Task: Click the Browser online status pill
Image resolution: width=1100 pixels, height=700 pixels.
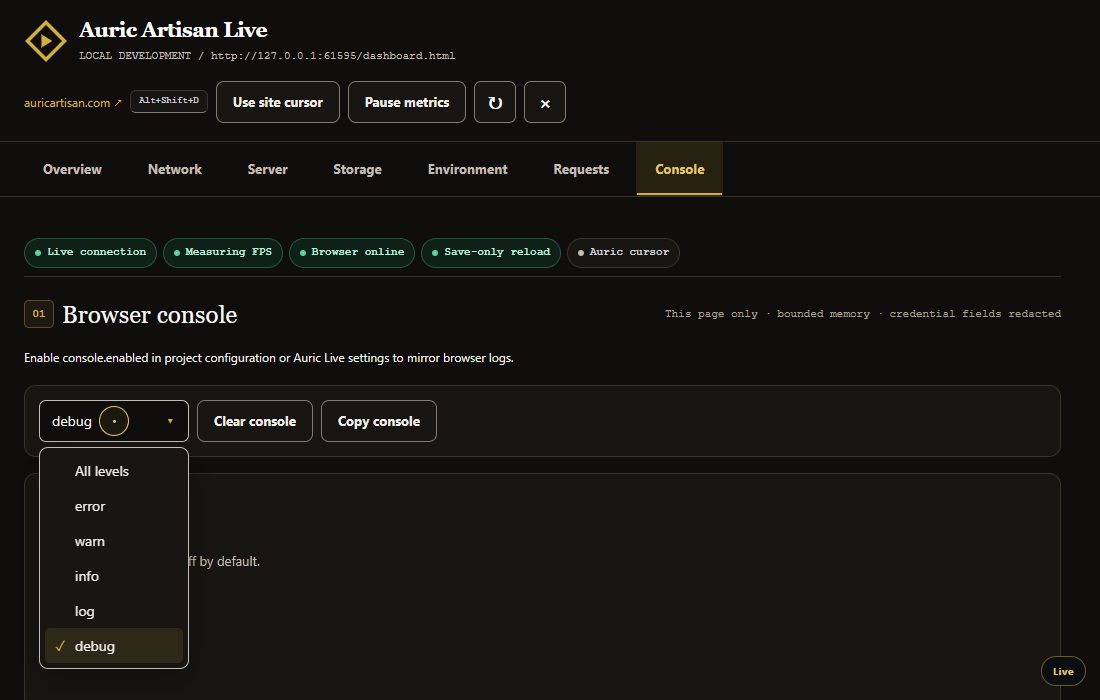Action: 352,253
